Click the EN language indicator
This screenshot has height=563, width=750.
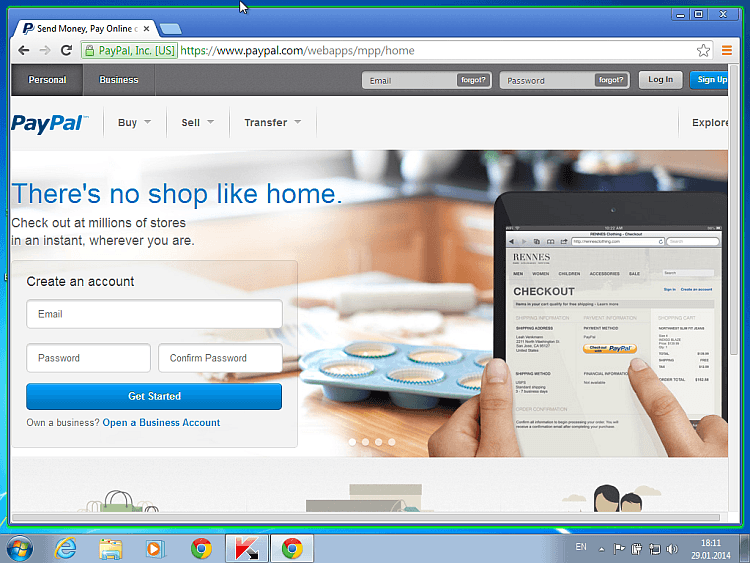point(581,547)
